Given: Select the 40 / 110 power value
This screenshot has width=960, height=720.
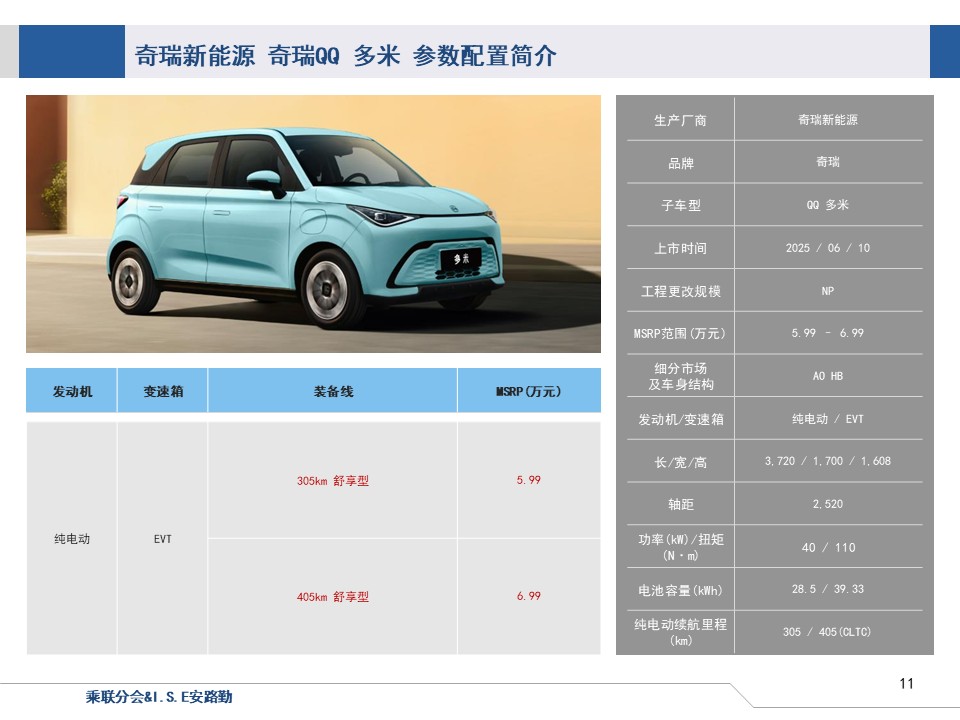Looking at the screenshot, I should click(828, 547).
